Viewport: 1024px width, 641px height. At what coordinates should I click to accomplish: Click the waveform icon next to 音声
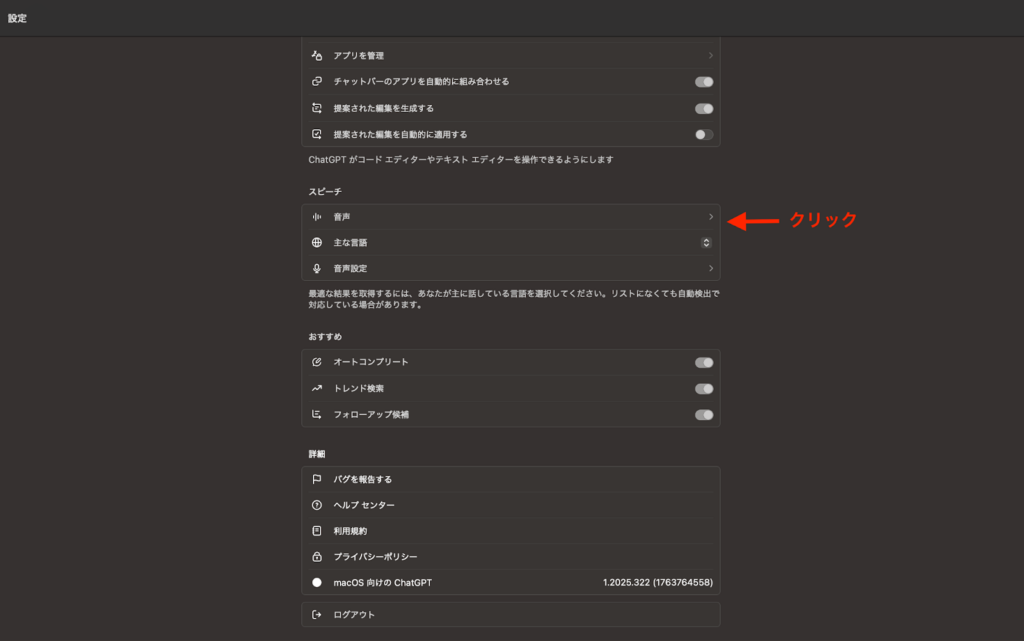(315, 215)
